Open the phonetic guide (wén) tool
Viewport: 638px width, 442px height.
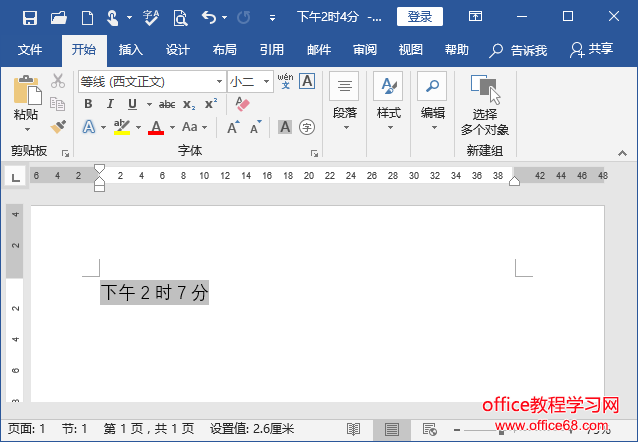(x=285, y=81)
